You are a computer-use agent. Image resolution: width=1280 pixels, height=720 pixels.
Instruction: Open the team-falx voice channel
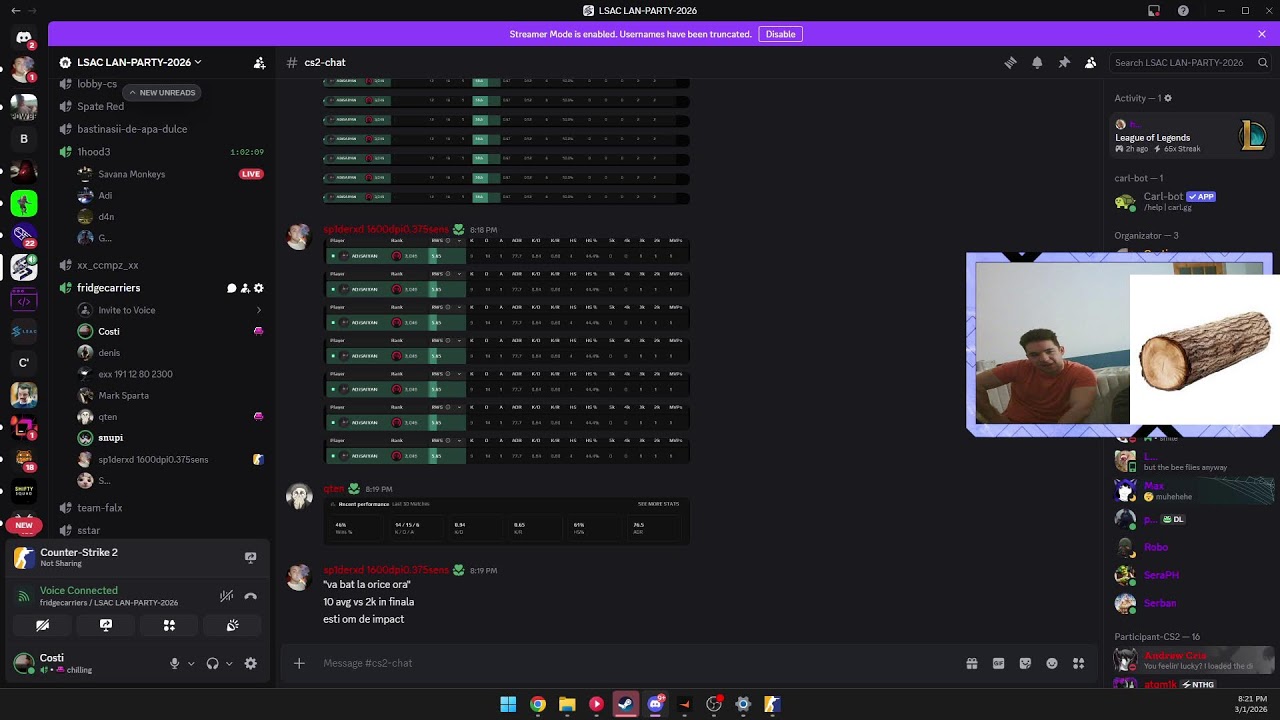click(100, 508)
